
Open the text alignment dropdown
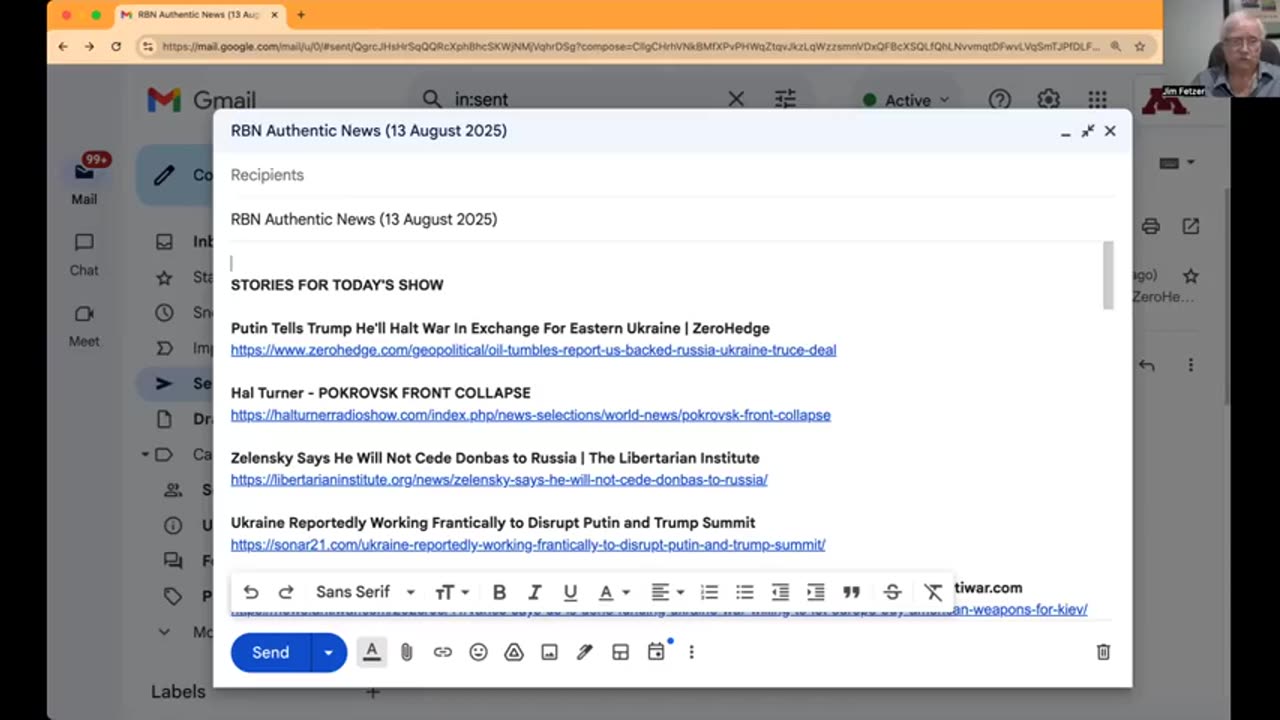coord(667,592)
